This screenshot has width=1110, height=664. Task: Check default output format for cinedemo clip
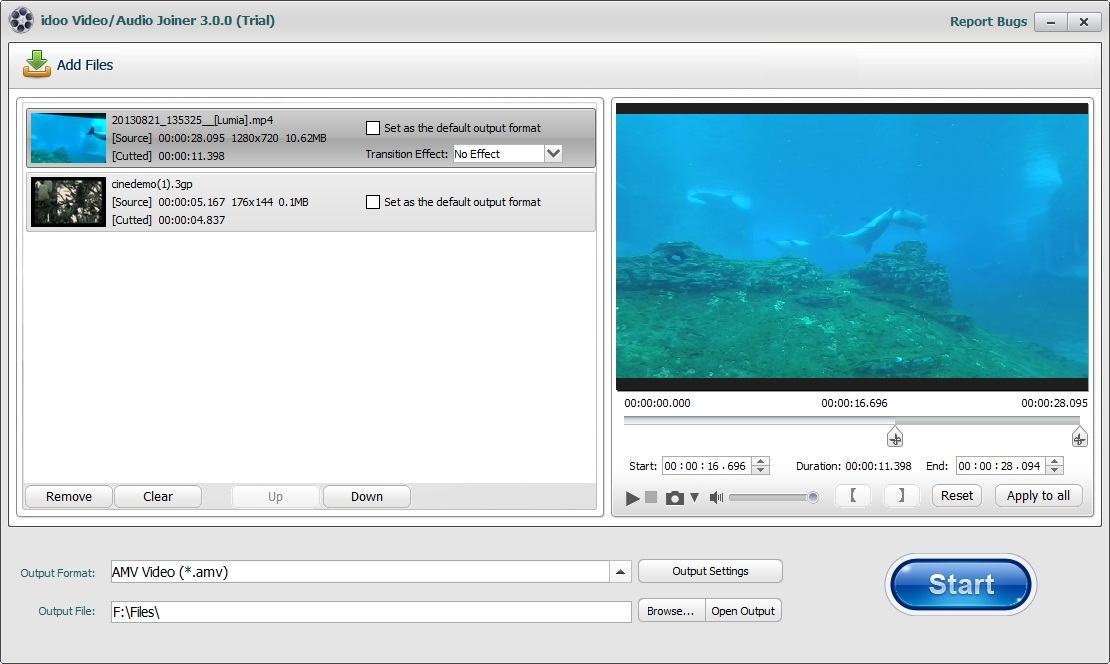pyautogui.click(x=373, y=202)
